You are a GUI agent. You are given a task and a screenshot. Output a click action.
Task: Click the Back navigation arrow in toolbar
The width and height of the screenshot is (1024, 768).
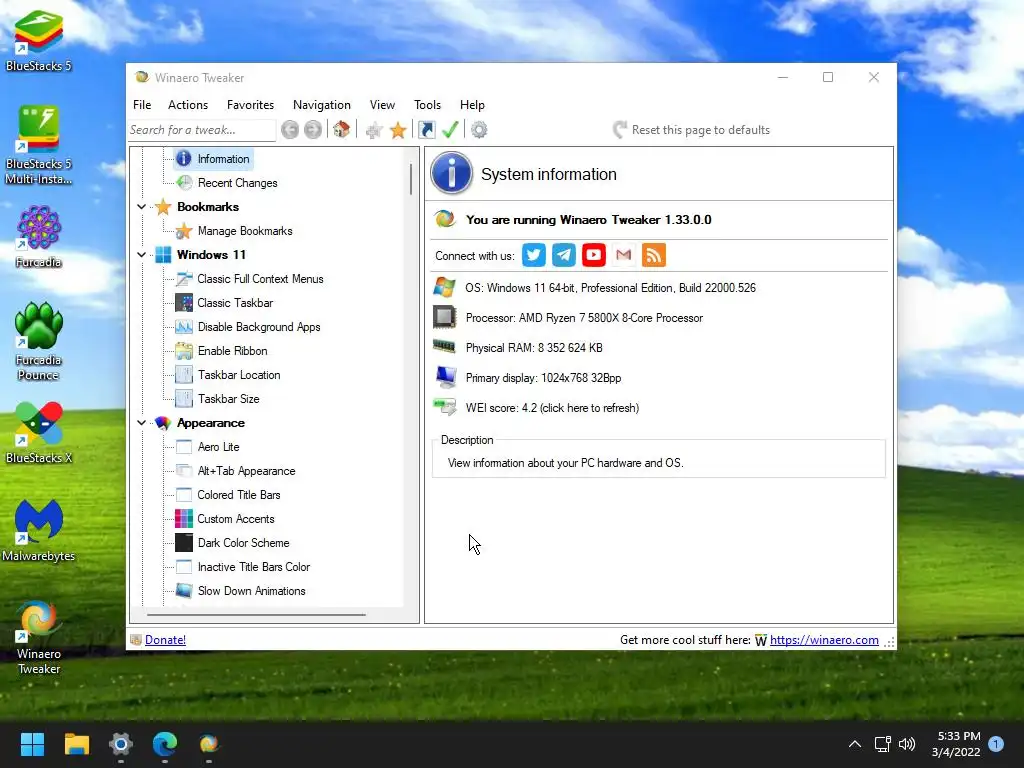click(290, 130)
